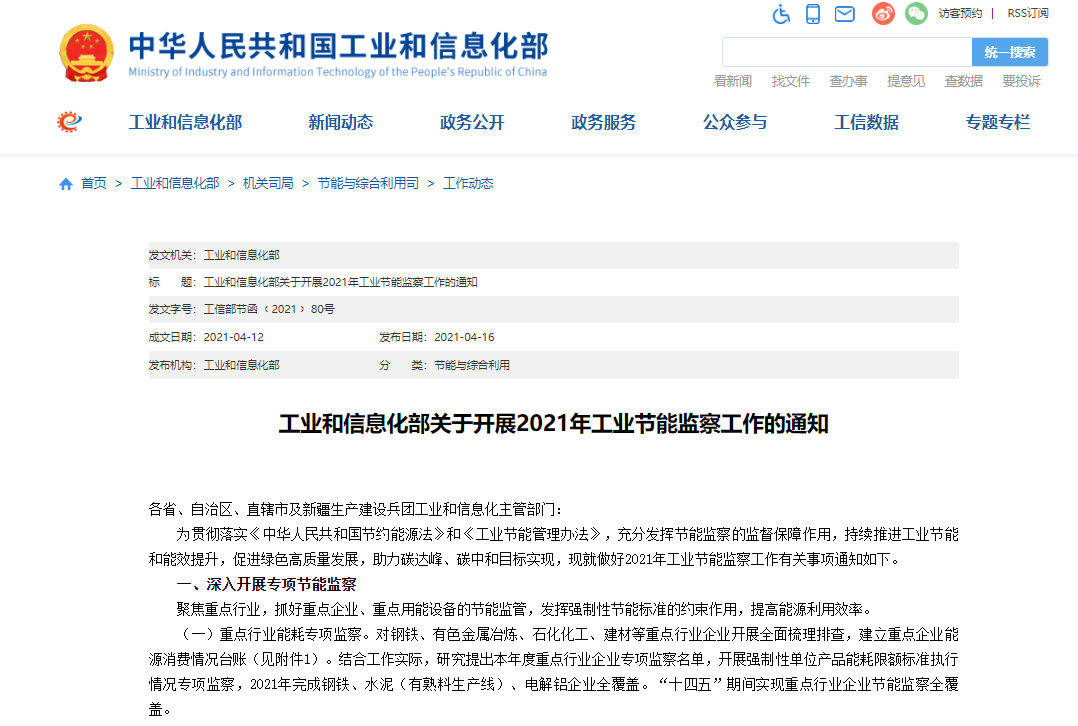
Task: Select 要投诉 quick link
Action: 1022,81
